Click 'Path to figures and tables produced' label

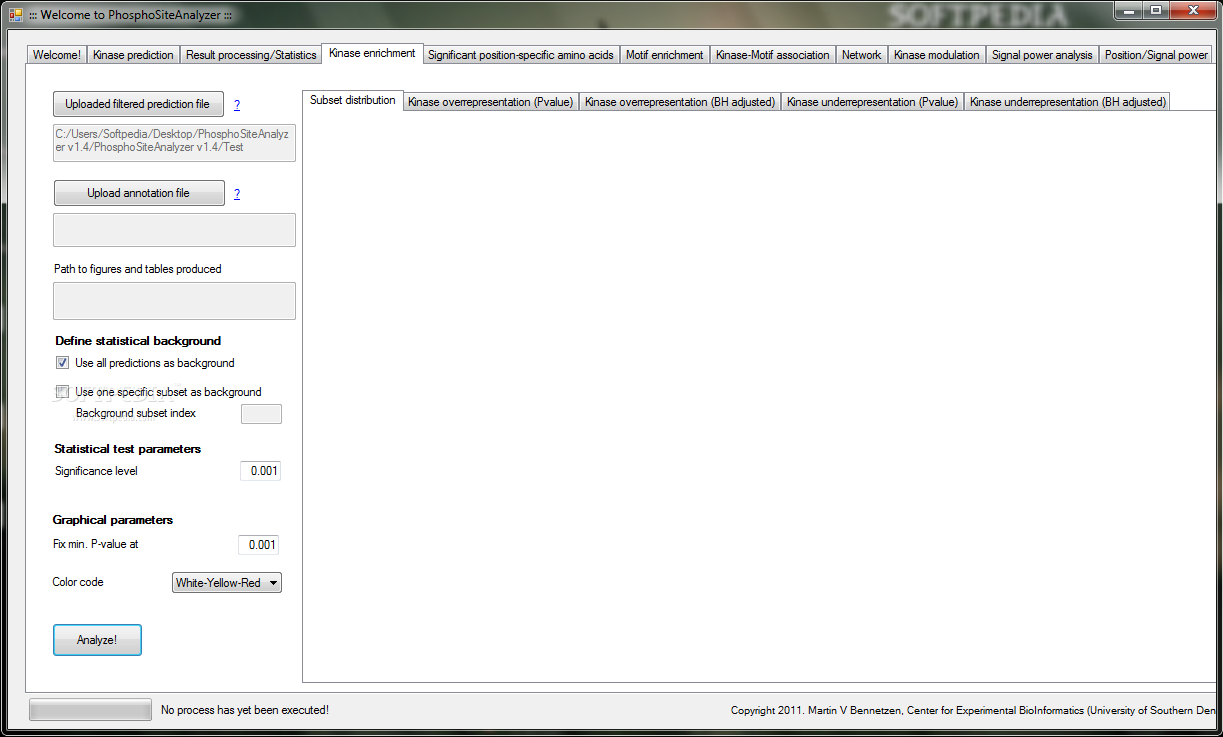(138, 269)
